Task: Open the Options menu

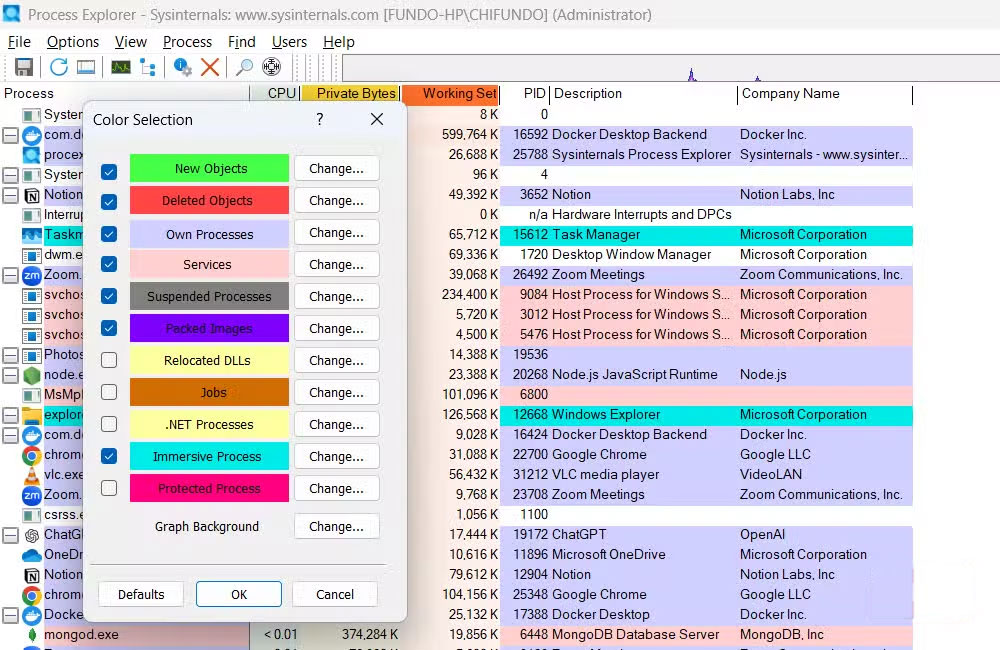Action: [x=73, y=42]
